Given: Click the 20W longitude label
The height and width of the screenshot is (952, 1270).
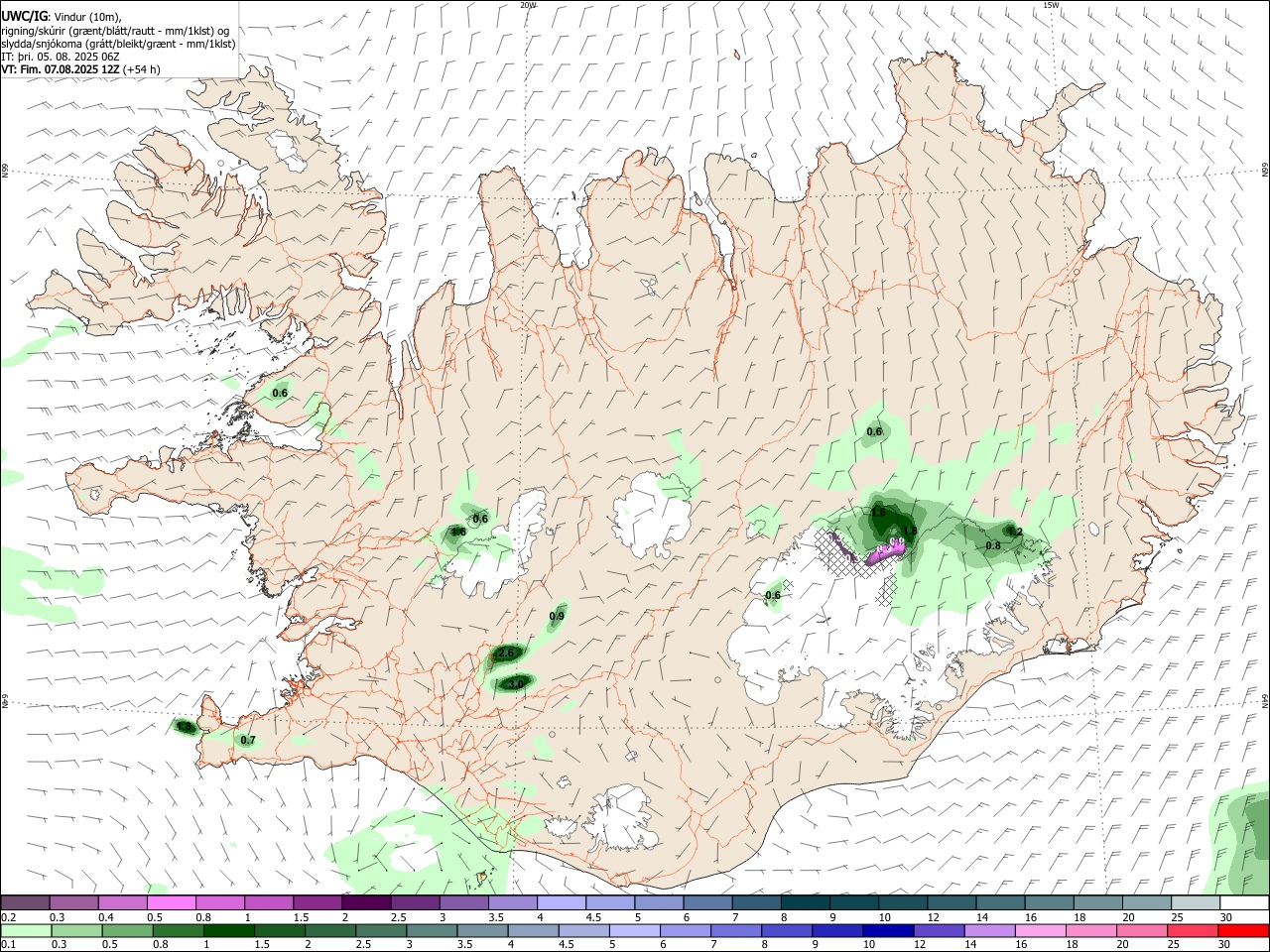Looking at the screenshot, I should click(x=528, y=5).
